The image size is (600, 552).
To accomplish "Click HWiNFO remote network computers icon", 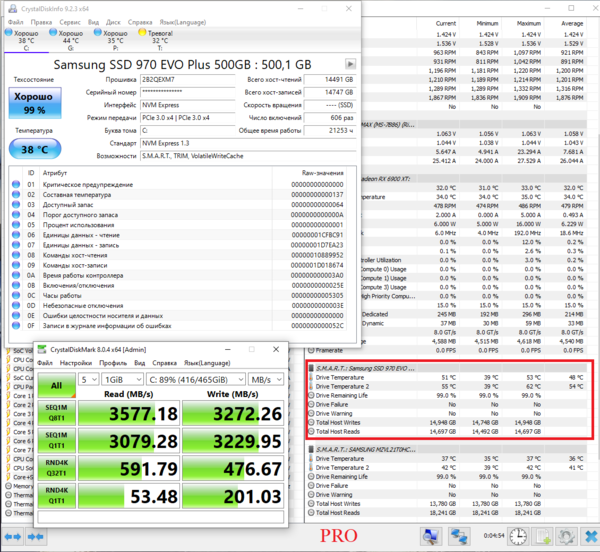I will coord(459,536).
